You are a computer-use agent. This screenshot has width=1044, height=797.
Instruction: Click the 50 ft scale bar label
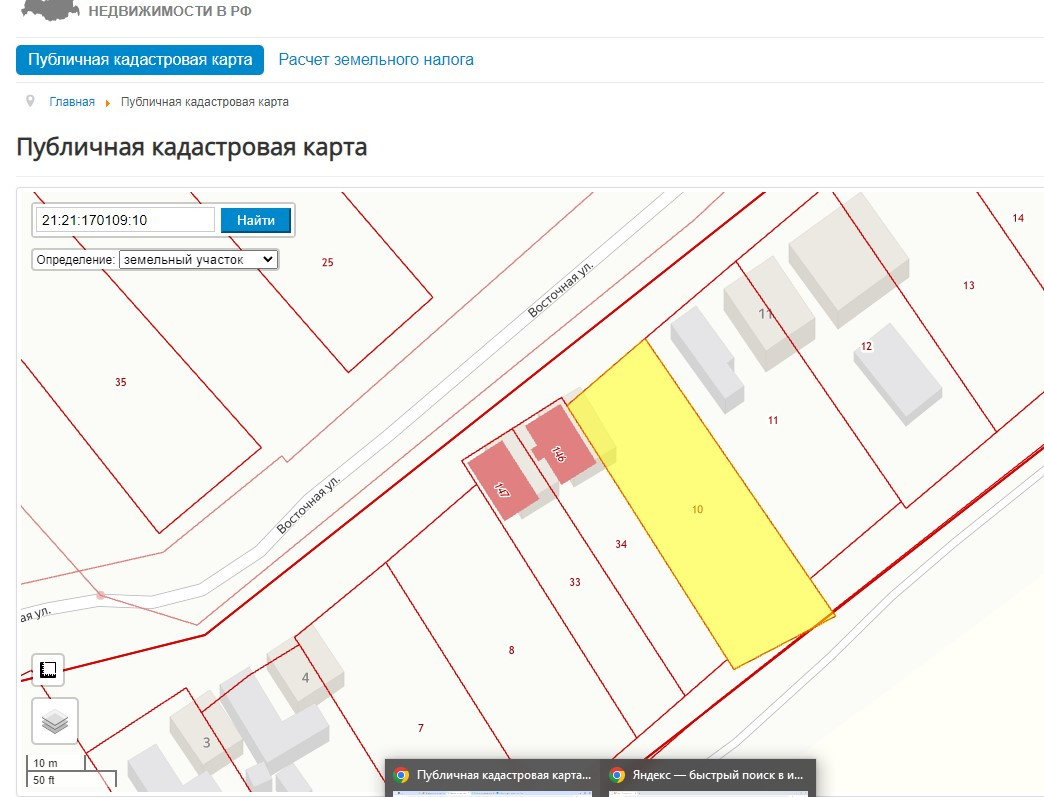tap(44, 780)
